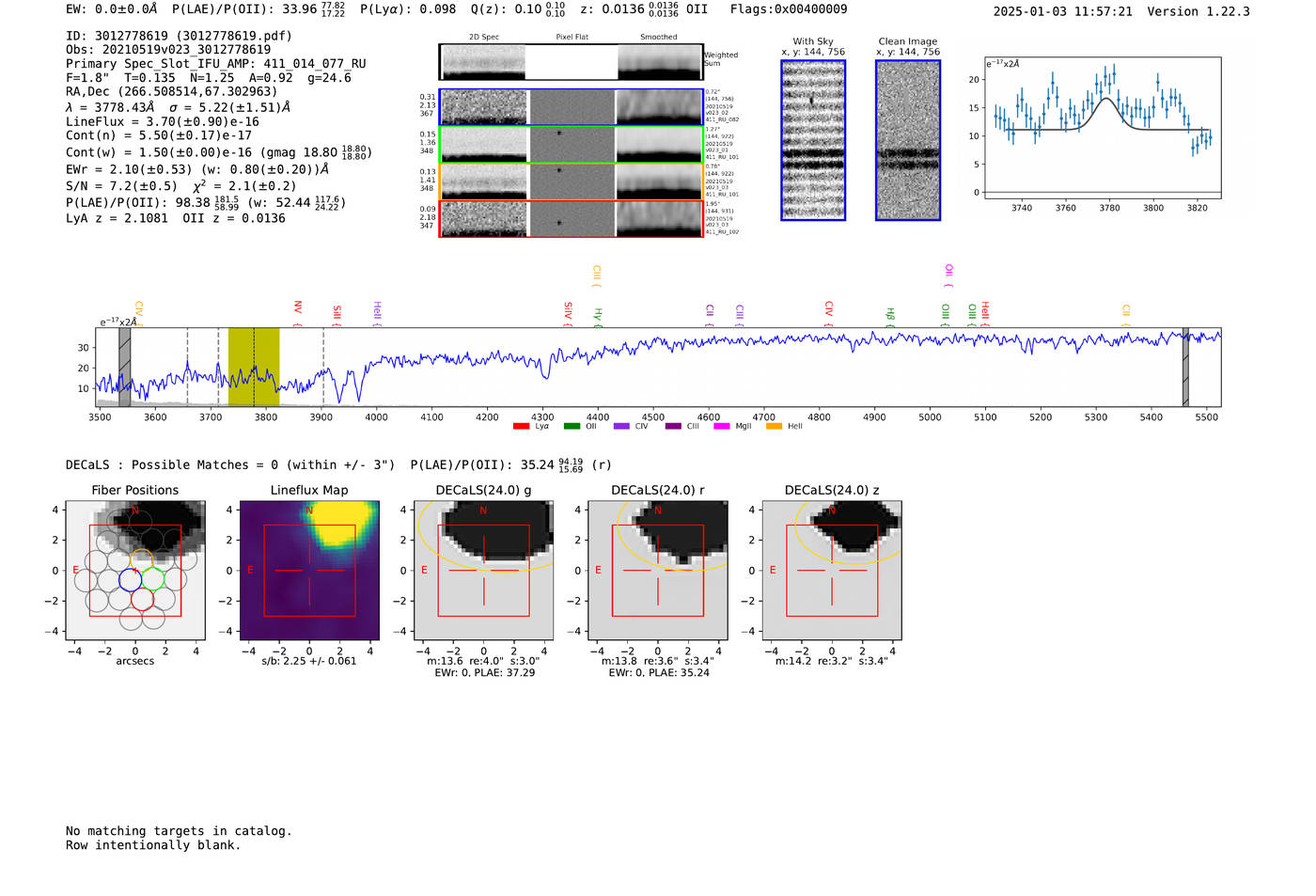Click the 'Primary Spec_Slot_IFU_AMP: 411_014_077_RU' line
The width and height of the screenshot is (1316, 896).
pyautogui.click(x=216, y=64)
